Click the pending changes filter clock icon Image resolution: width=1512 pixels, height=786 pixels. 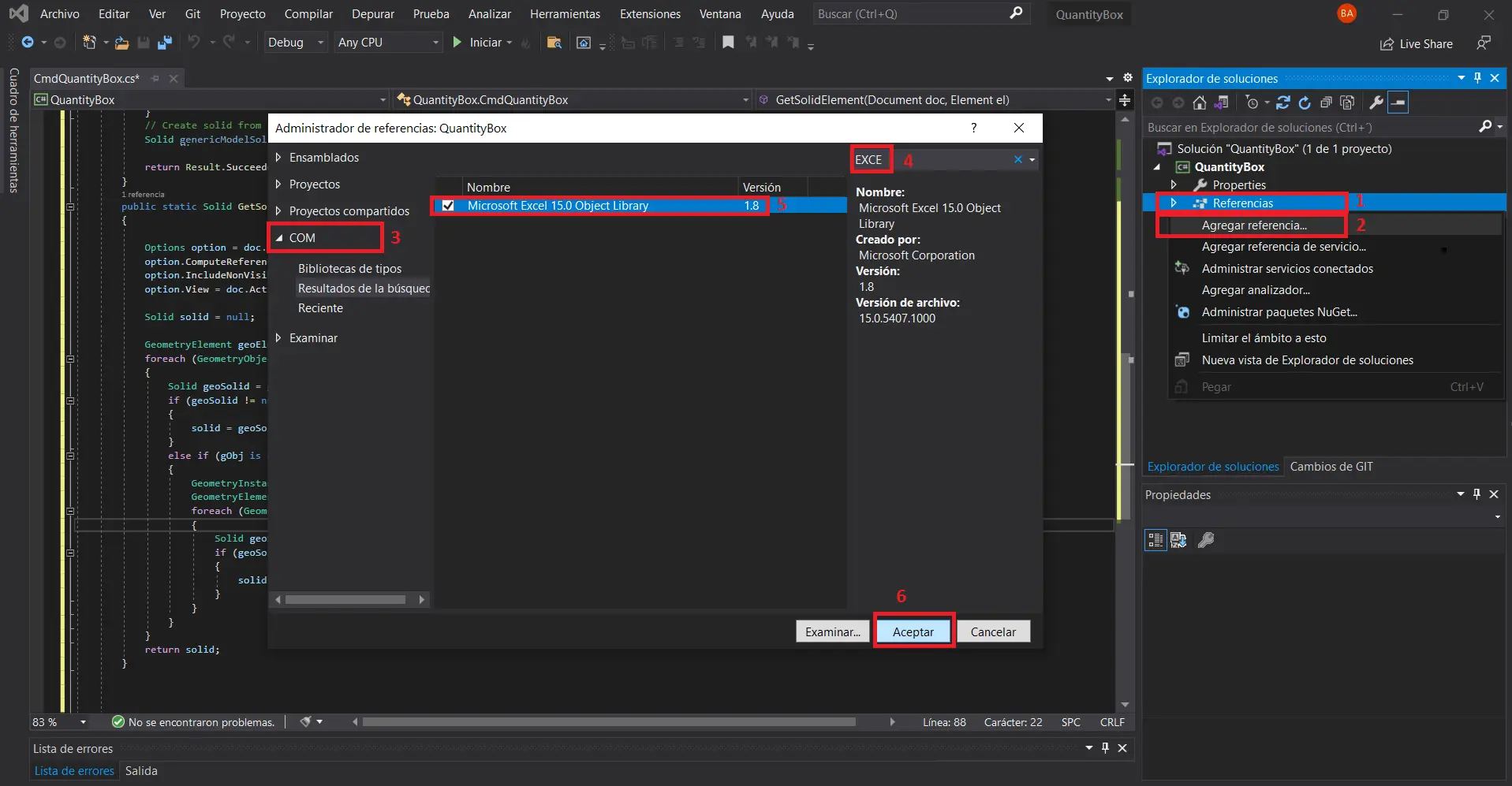pyautogui.click(x=1252, y=102)
